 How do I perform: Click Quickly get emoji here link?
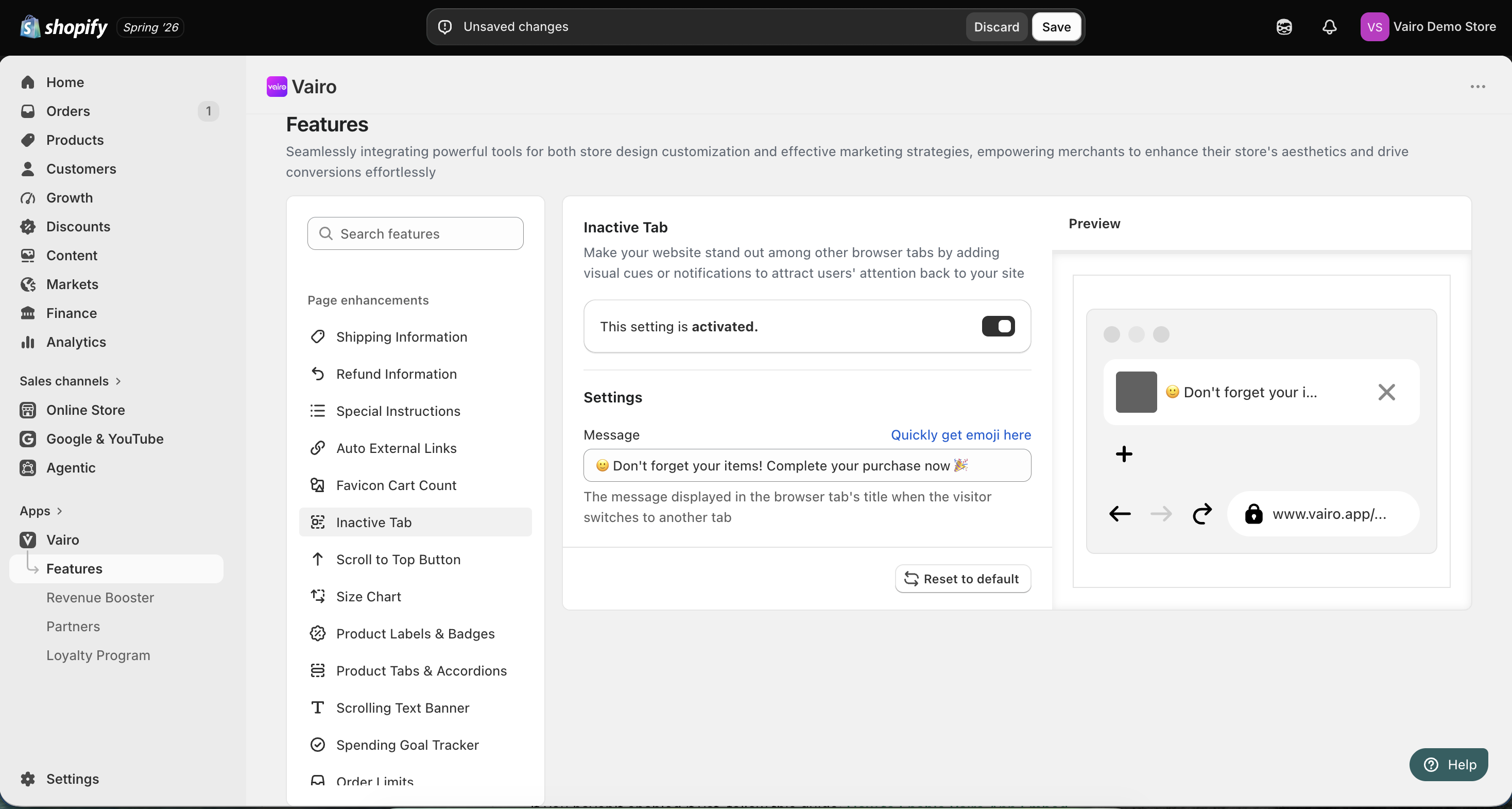960,434
